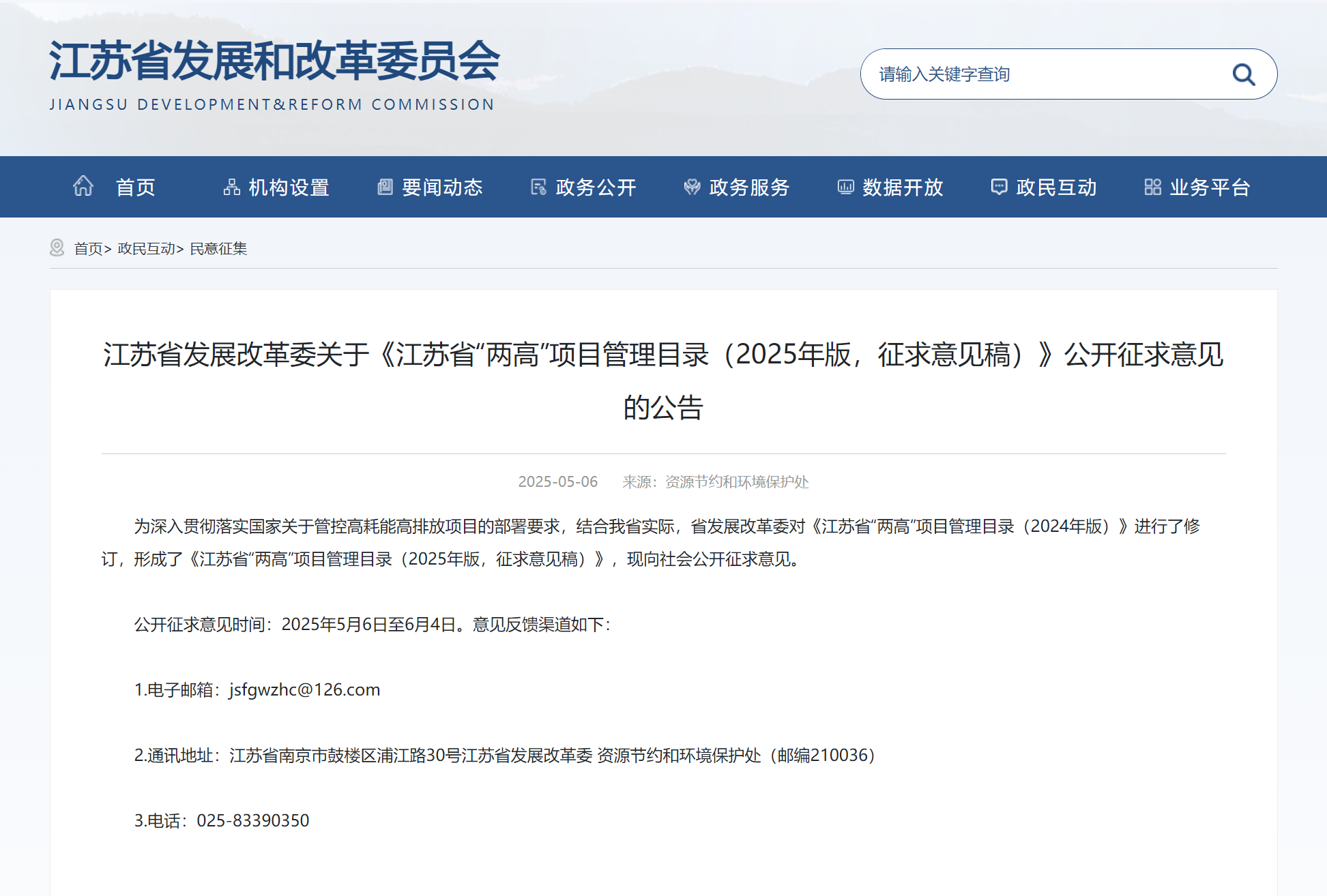Open the 要闻动态 menu item
The image size is (1327, 896).
442,188
